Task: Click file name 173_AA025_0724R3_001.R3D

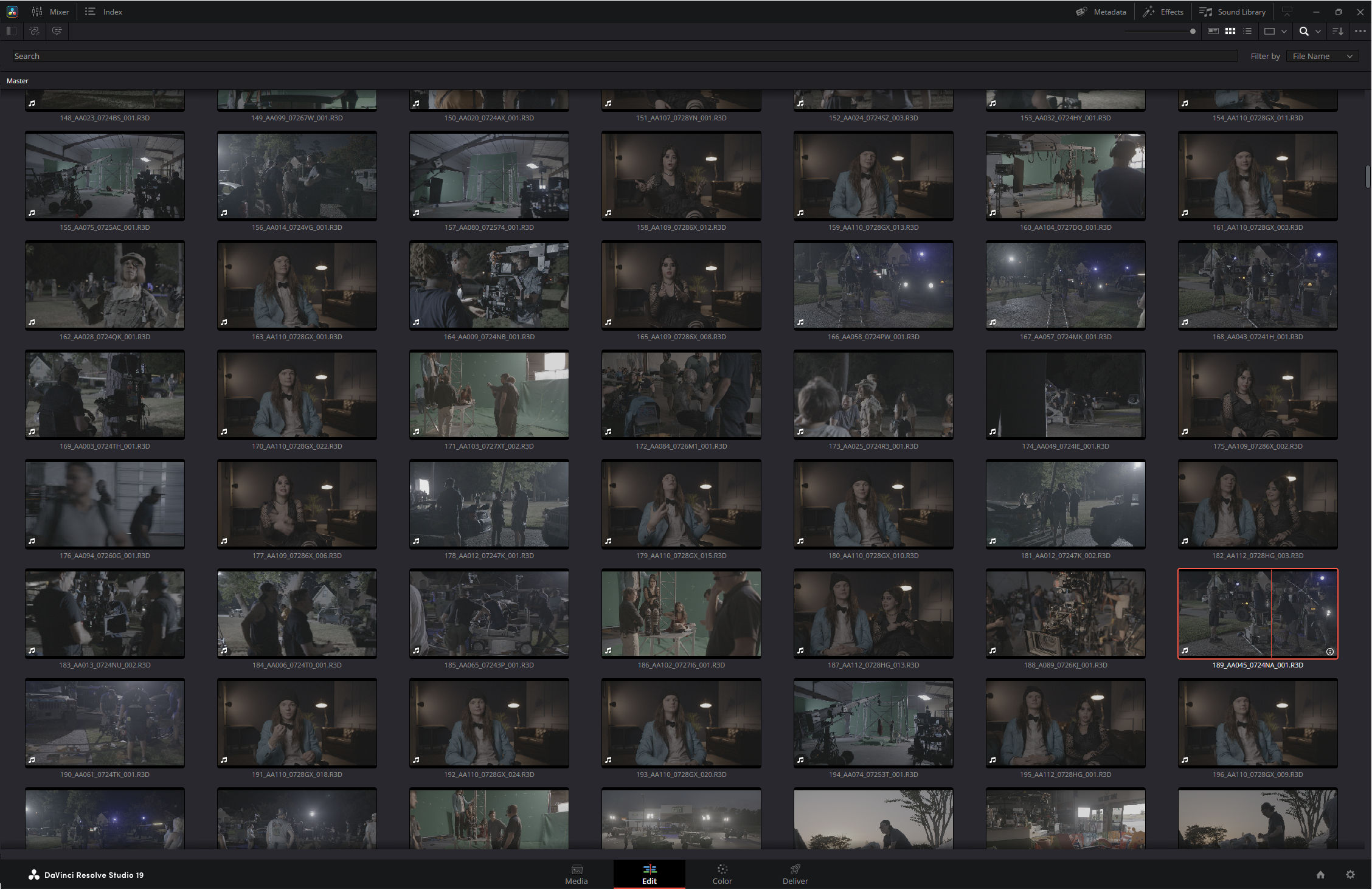Action: point(873,446)
